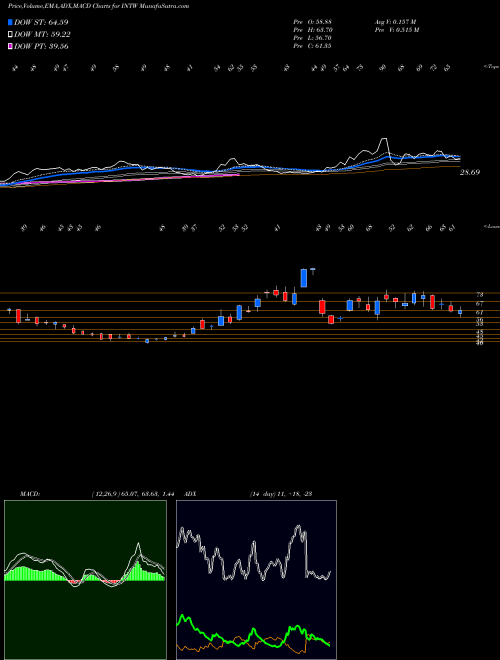The width and height of the screenshot is (500, 660).
Task: Click the last blue candlestick on right
Action: pos(460,312)
